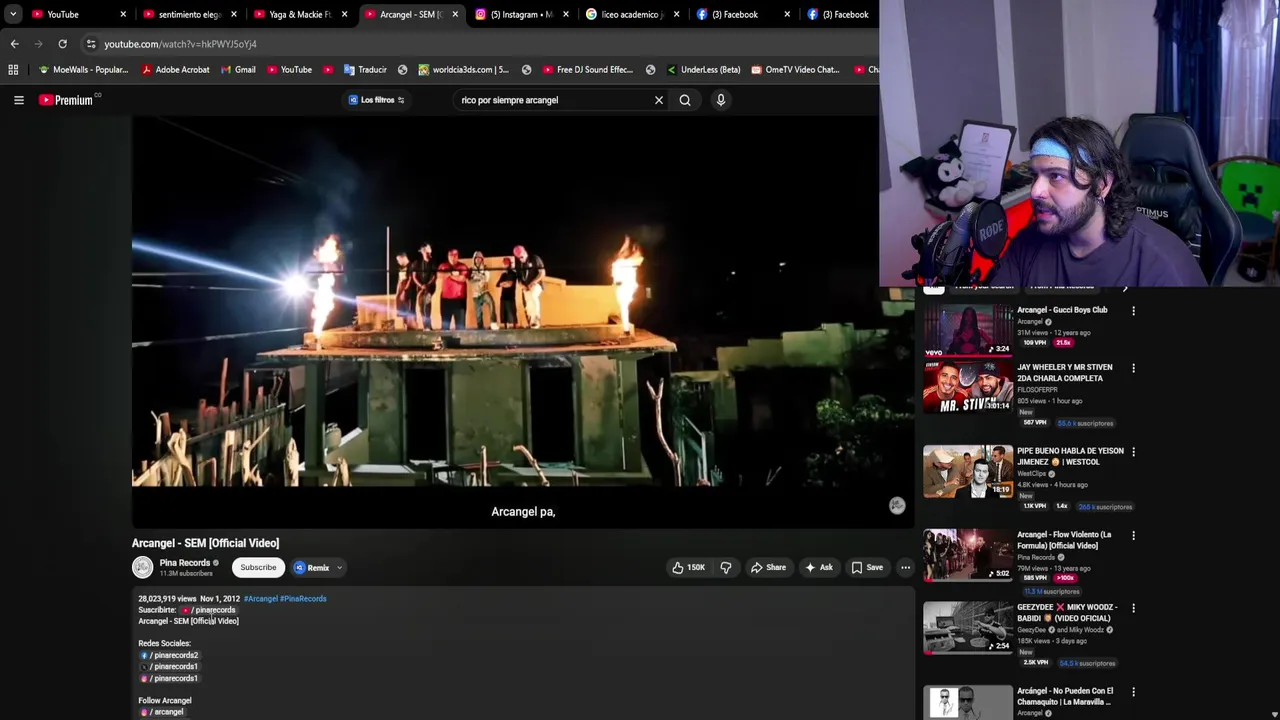Open the Flow Violento video title
Screen dimensions: 1280x720
[1064, 540]
